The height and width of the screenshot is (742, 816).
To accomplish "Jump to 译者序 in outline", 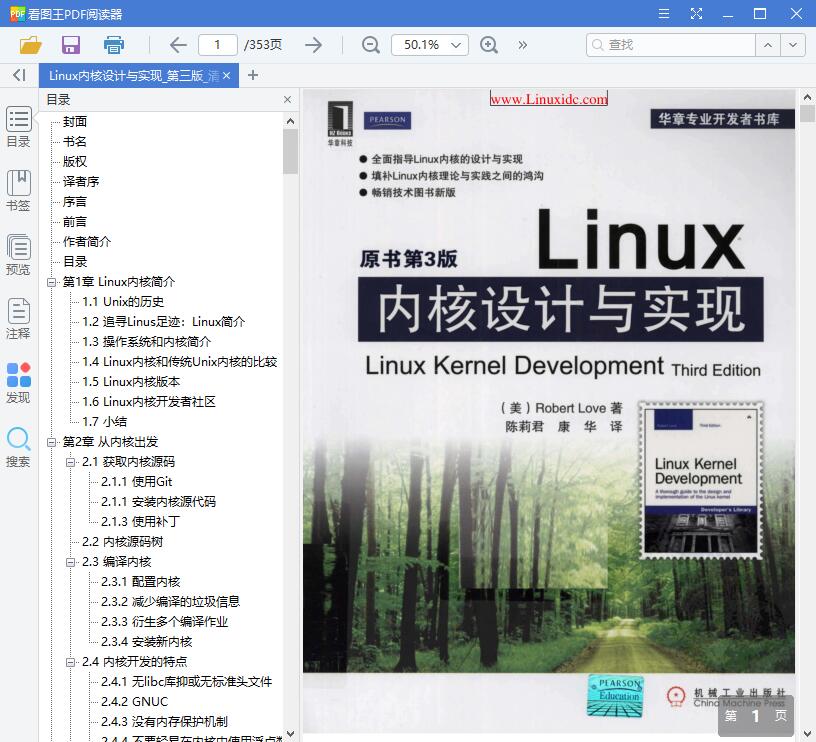I will coord(81,182).
